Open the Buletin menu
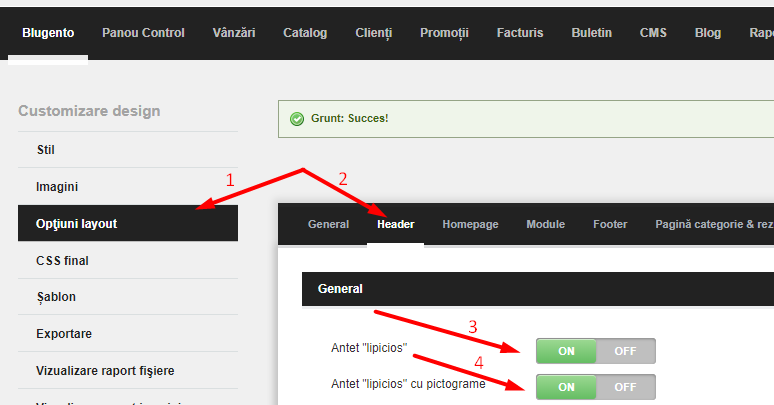Screen dimensions: 774x405 591,33
